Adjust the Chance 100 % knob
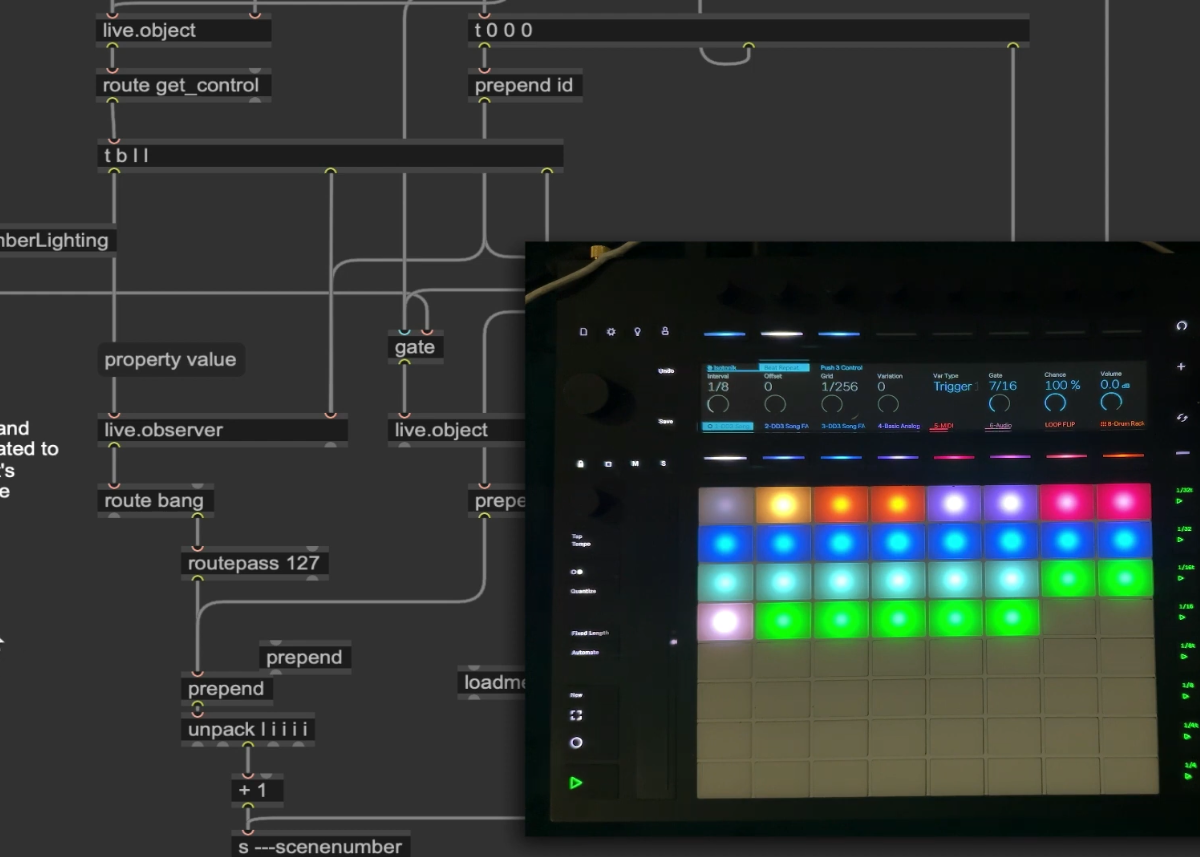The height and width of the screenshot is (857, 1200). click(1055, 402)
